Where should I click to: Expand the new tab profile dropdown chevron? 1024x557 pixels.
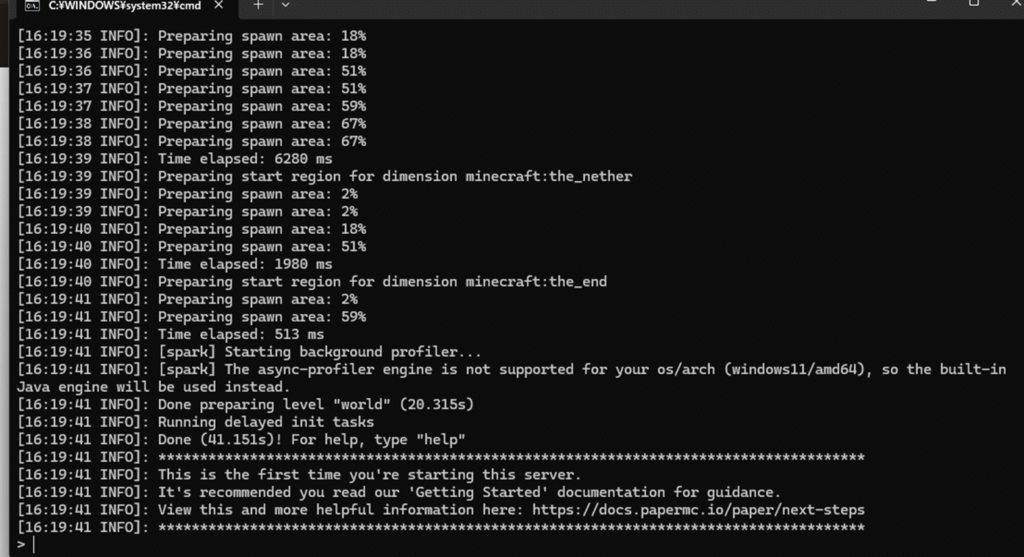coord(285,5)
